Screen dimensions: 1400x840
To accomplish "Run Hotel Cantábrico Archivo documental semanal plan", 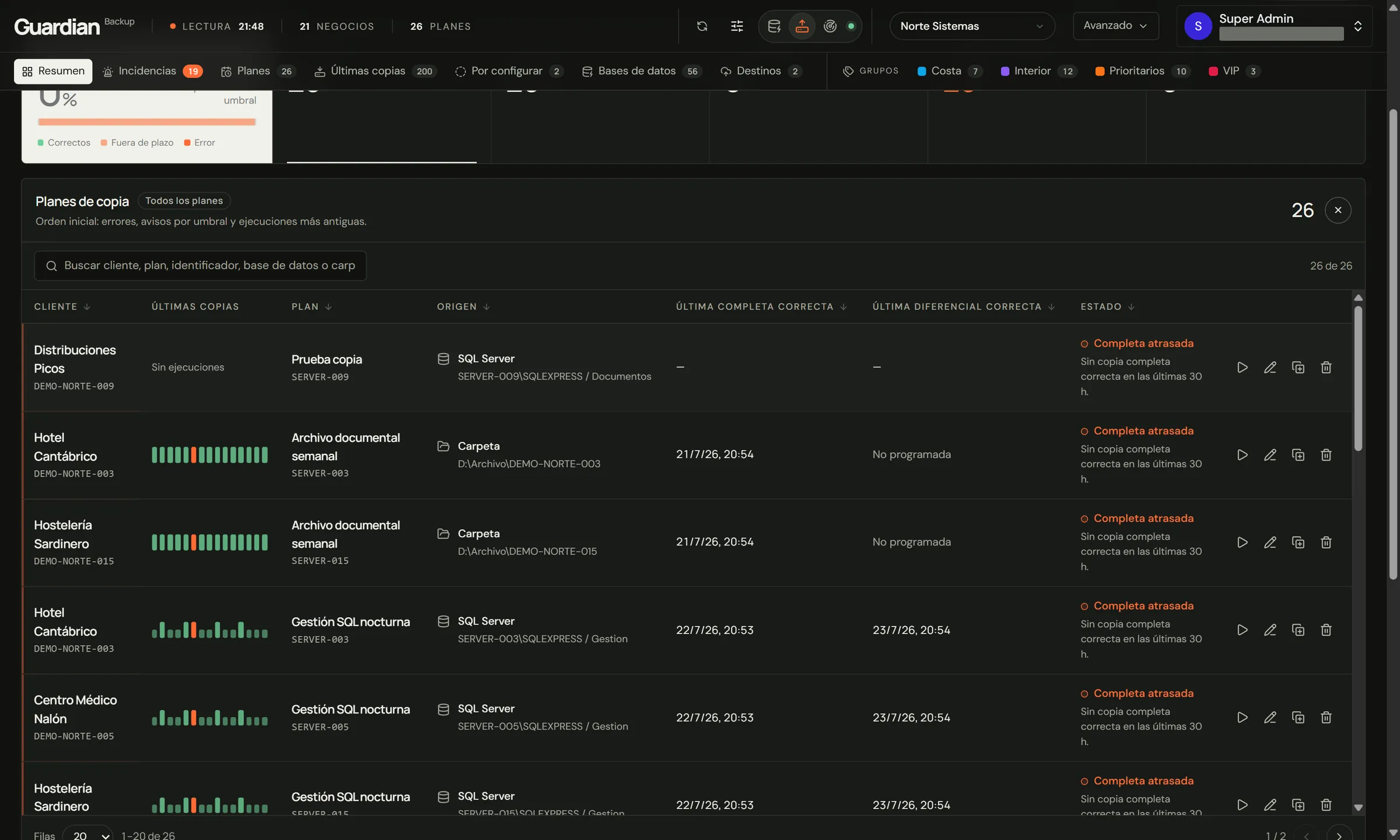I will (x=1242, y=455).
